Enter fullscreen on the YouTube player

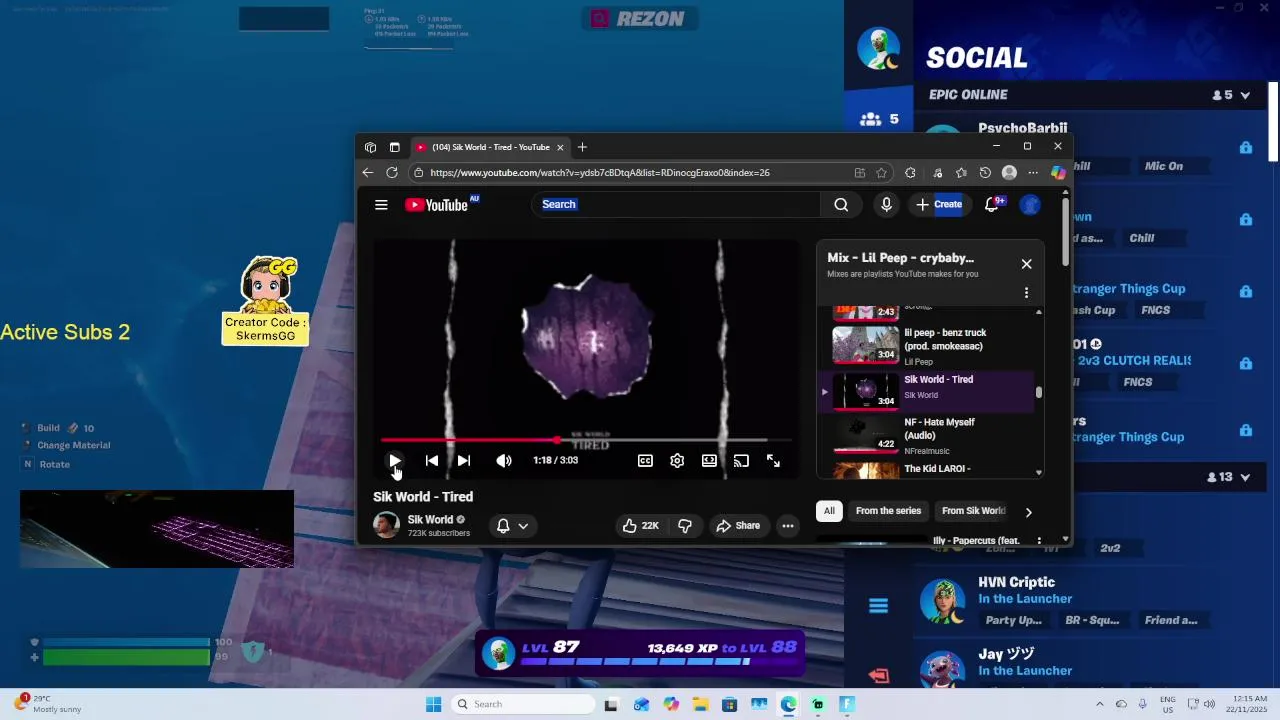coord(773,460)
